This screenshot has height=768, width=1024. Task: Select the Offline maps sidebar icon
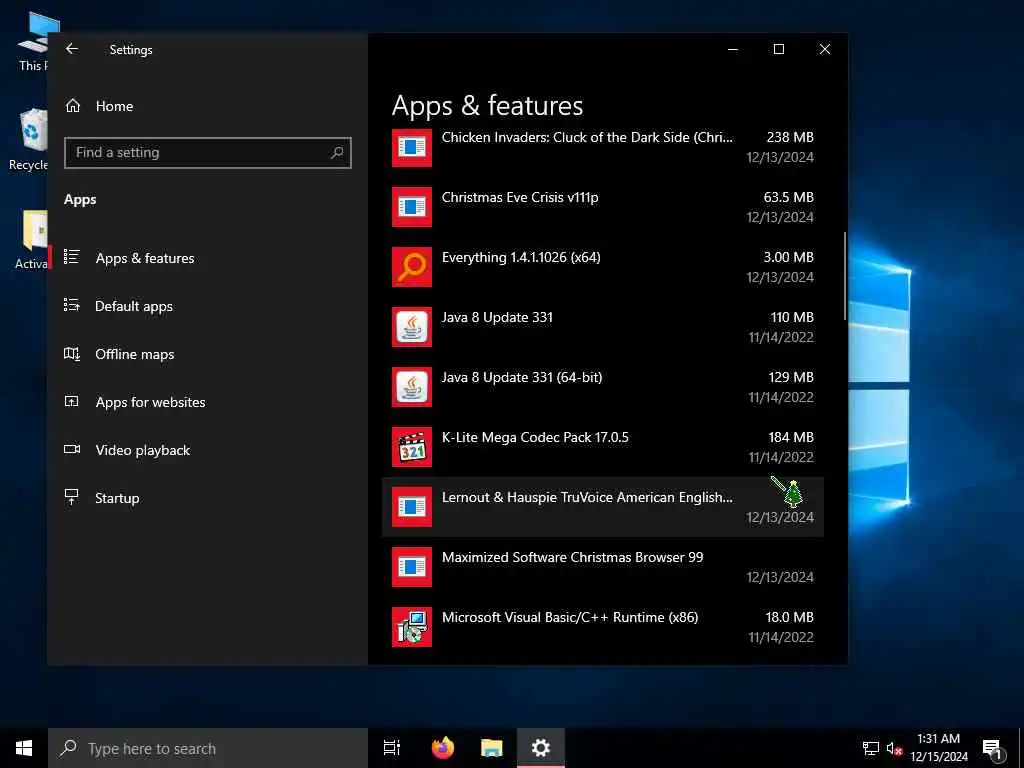(x=72, y=353)
